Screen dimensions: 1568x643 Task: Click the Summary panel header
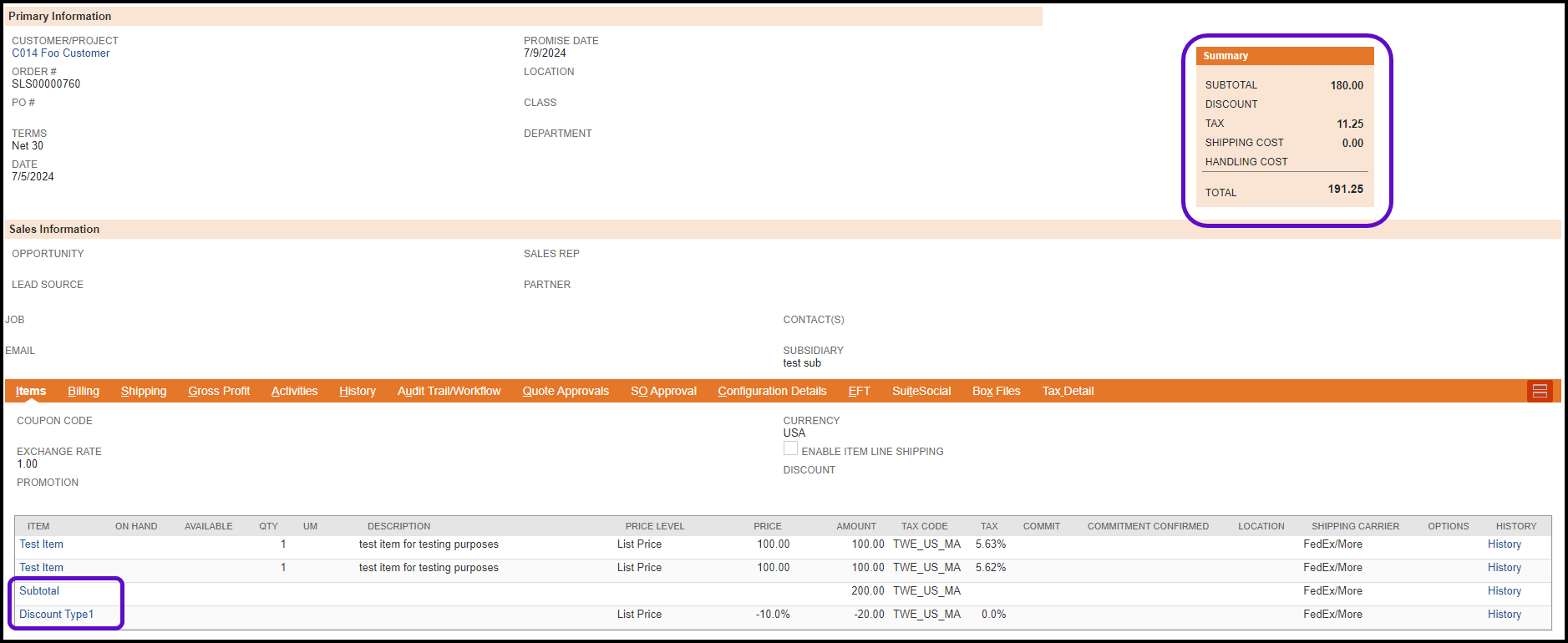click(1285, 56)
